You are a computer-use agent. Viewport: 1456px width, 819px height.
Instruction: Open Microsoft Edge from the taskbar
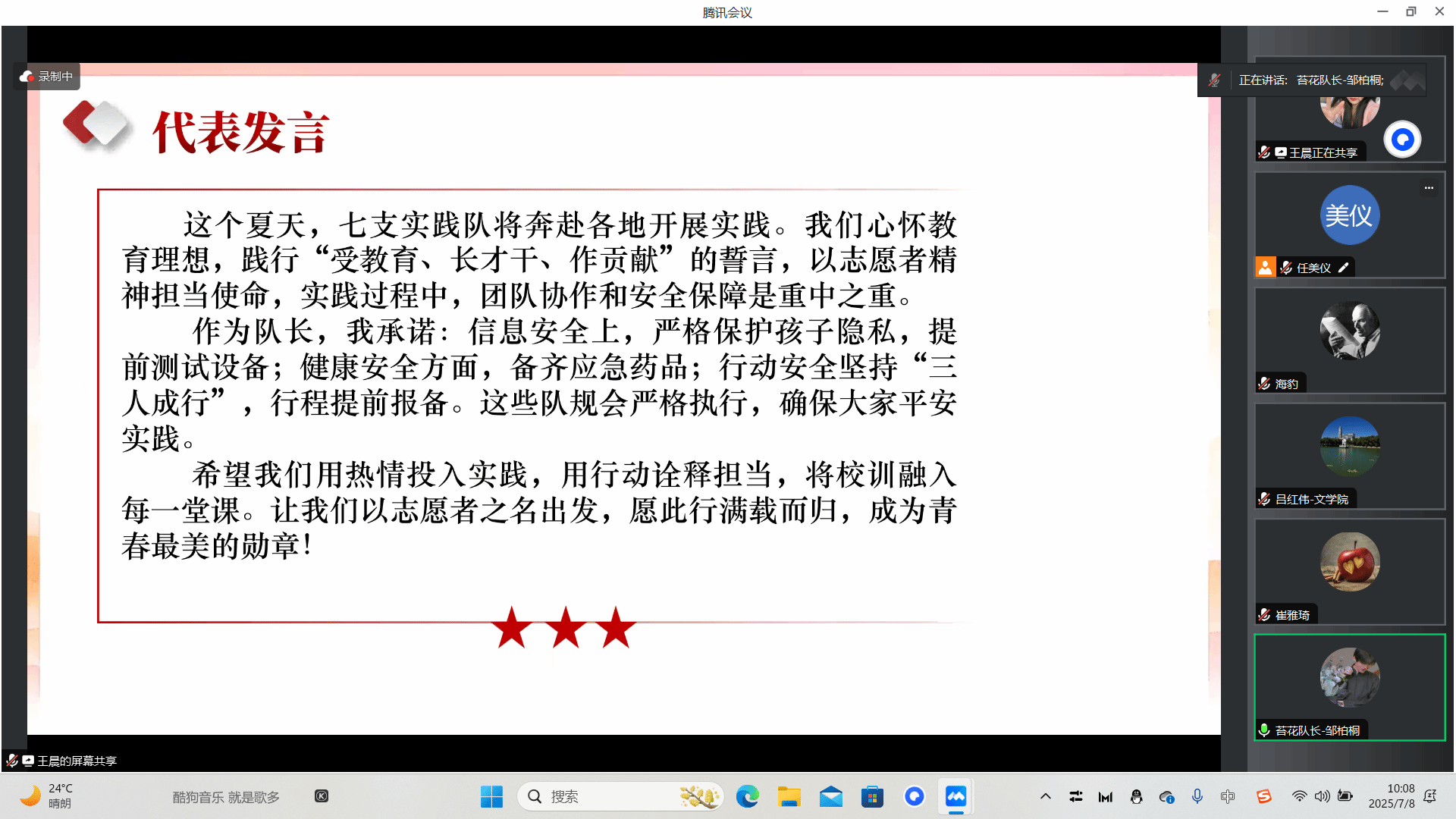(x=747, y=796)
